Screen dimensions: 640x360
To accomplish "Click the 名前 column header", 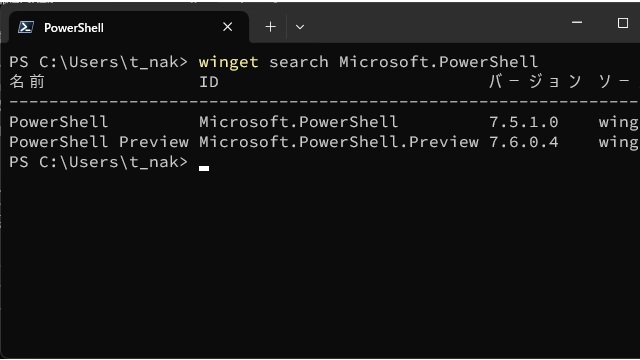I will [27, 82].
